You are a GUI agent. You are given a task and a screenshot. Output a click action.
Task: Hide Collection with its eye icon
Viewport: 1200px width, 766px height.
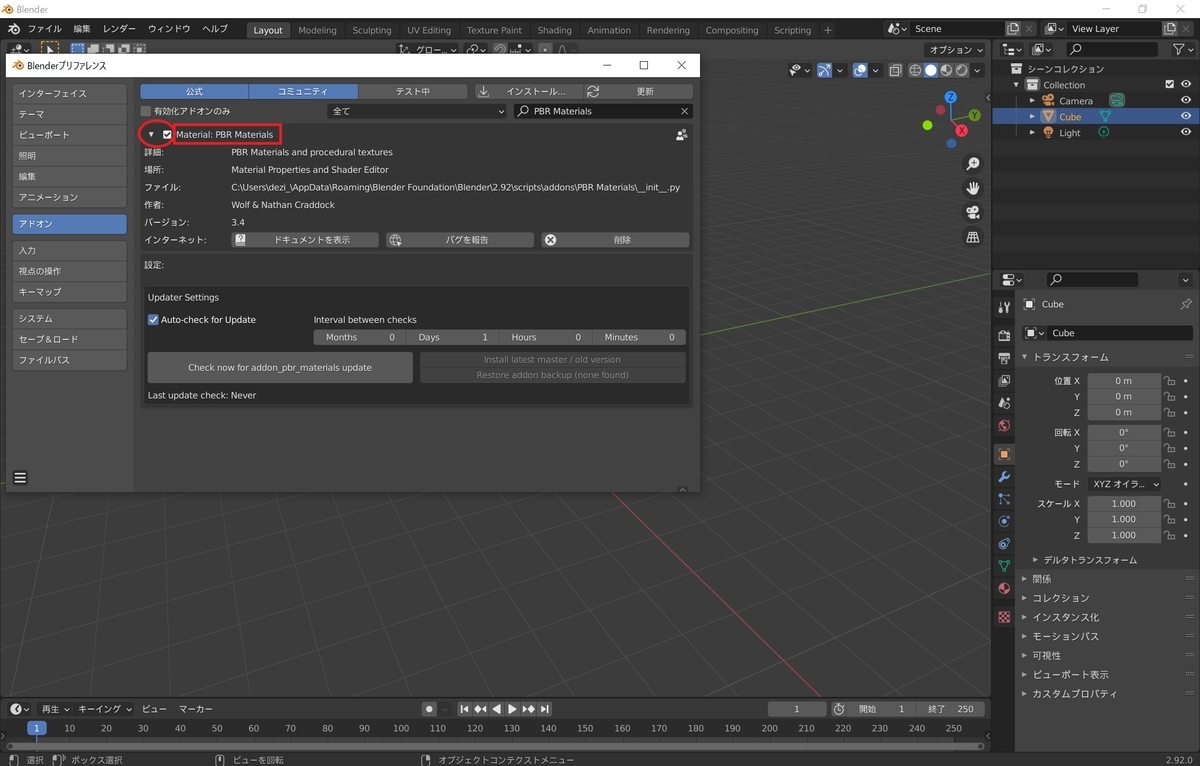(1186, 85)
